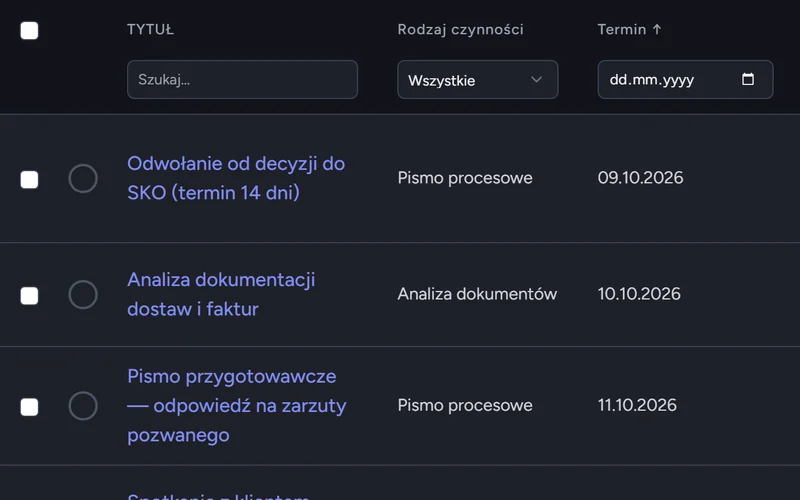
Task: Open Analiza dokumentacji dostaw i faktur link
Action: coord(221,294)
